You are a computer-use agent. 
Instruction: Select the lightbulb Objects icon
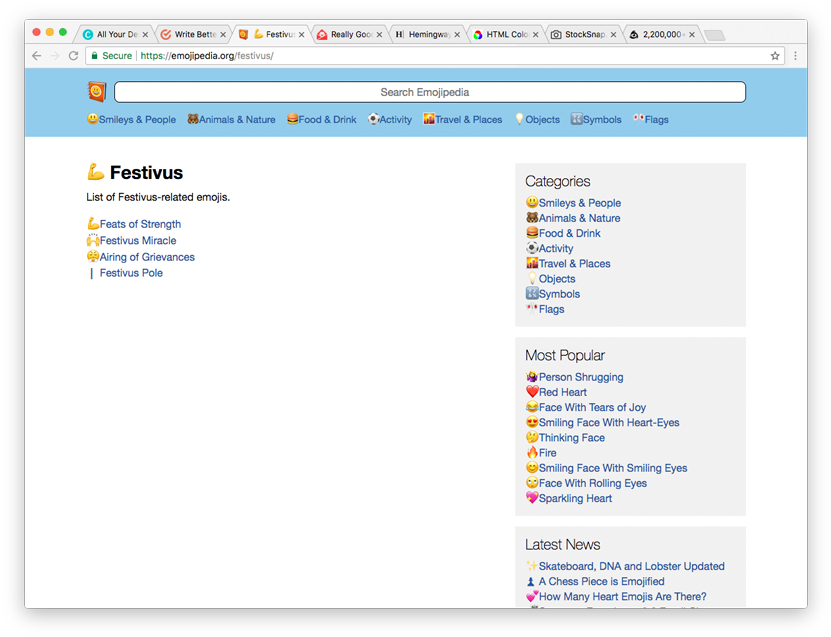coord(519,119)
